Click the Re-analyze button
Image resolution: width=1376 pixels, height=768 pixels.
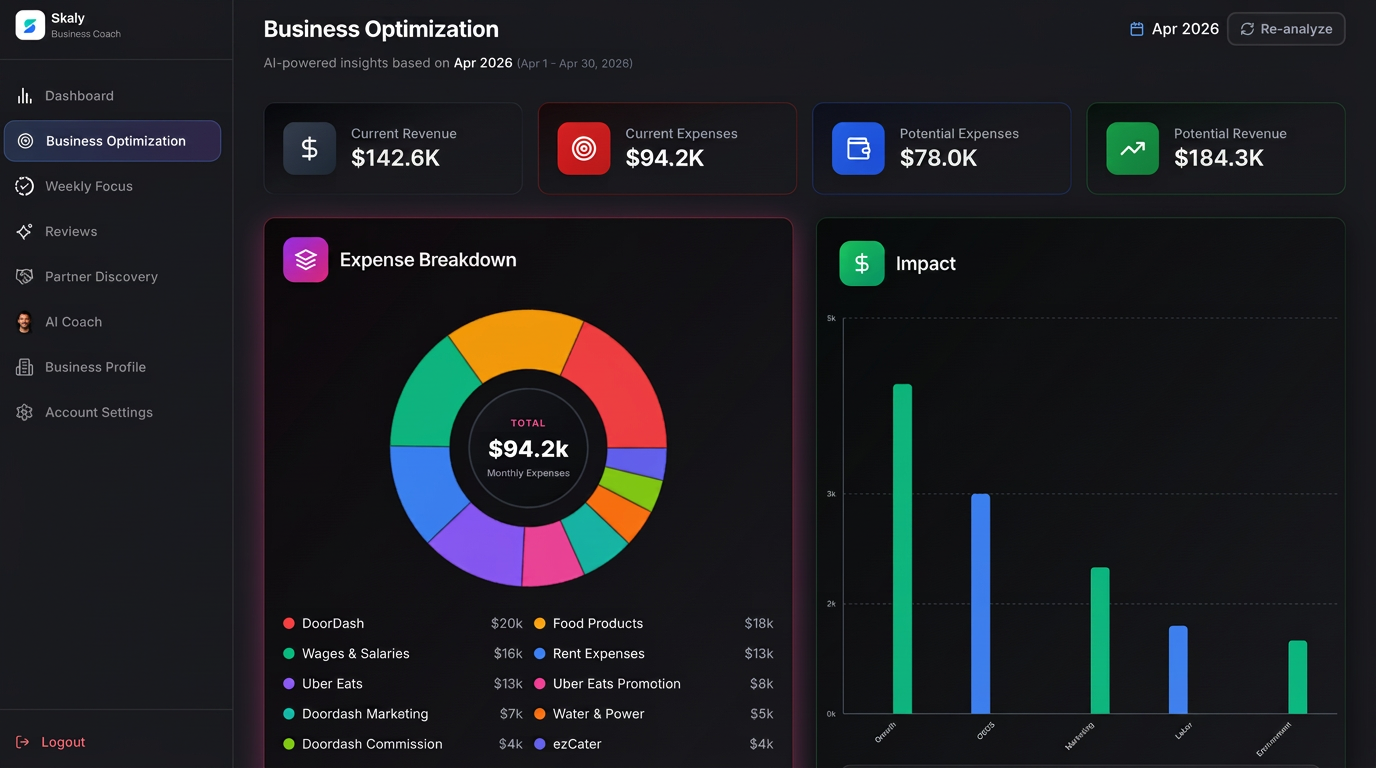[x=1286, y=29]
